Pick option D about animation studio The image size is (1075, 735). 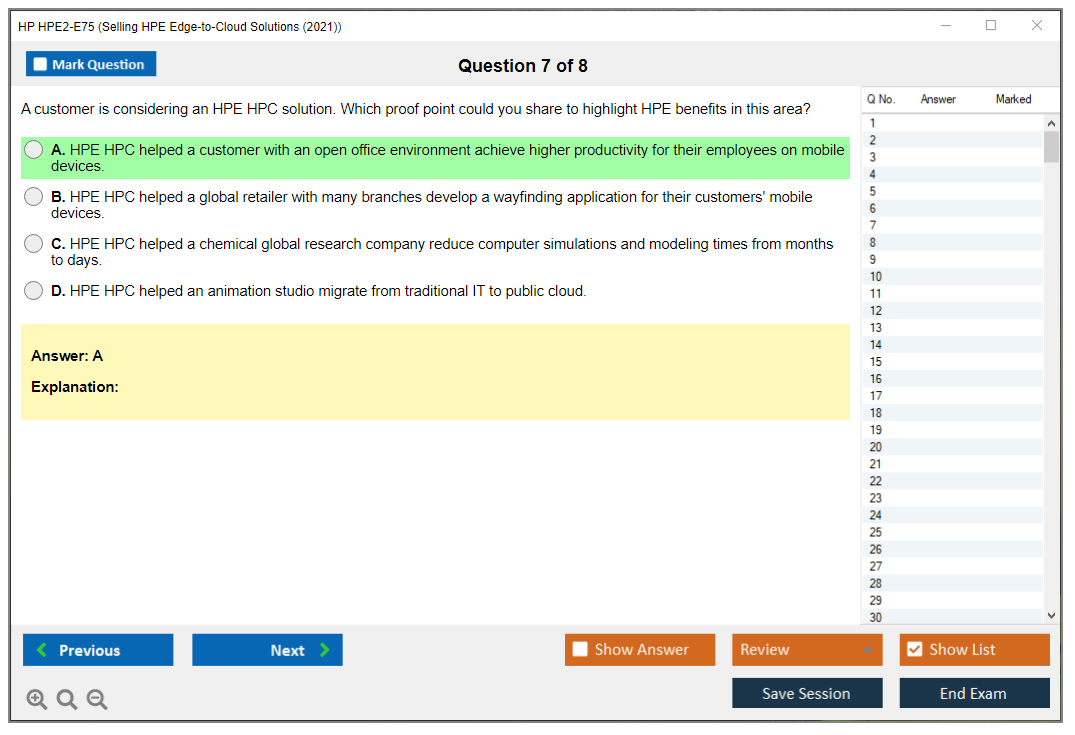(34, 291)
